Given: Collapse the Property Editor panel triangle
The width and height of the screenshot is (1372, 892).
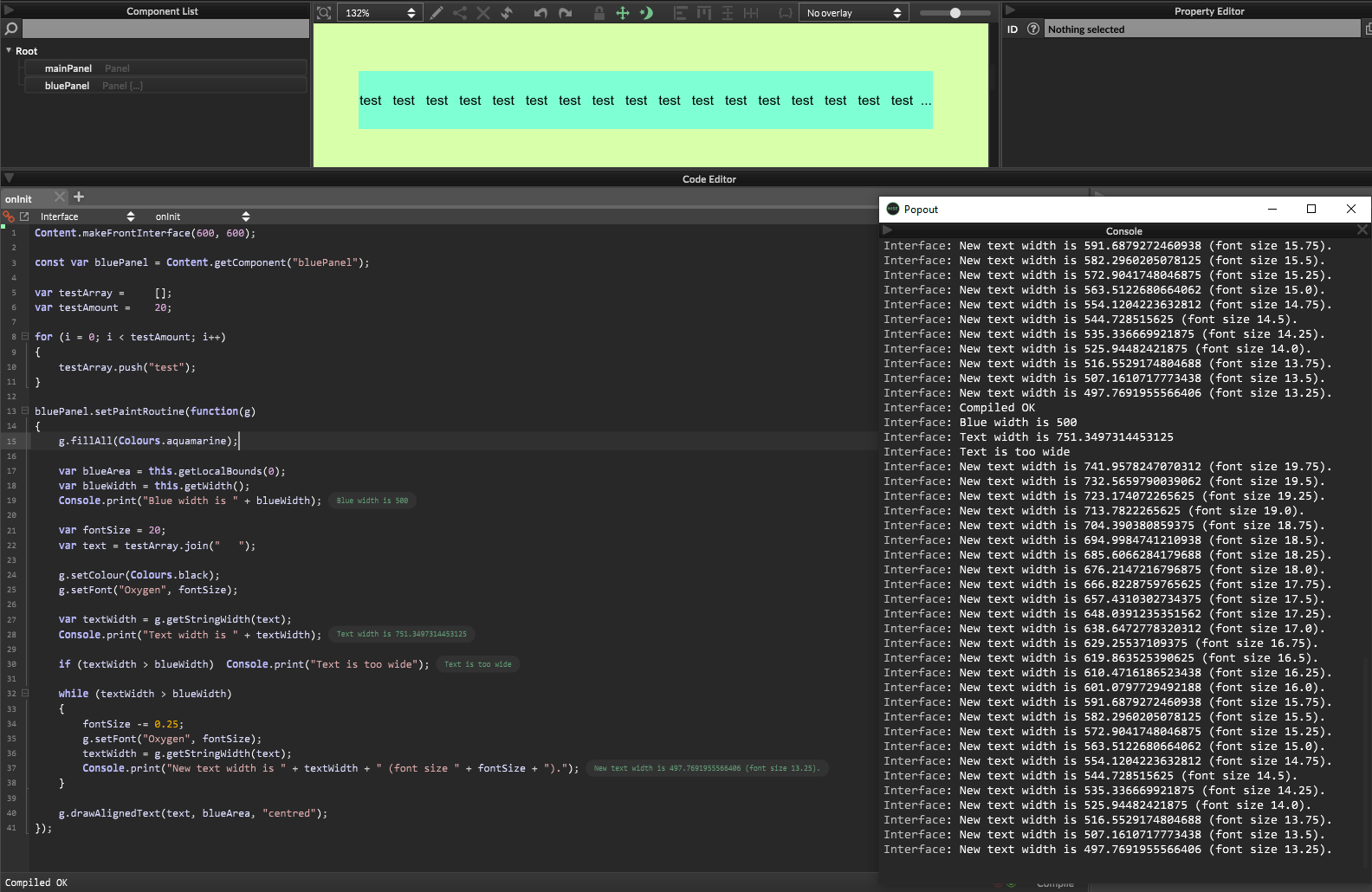Looking at the screenshot, I should point(1010,10).
